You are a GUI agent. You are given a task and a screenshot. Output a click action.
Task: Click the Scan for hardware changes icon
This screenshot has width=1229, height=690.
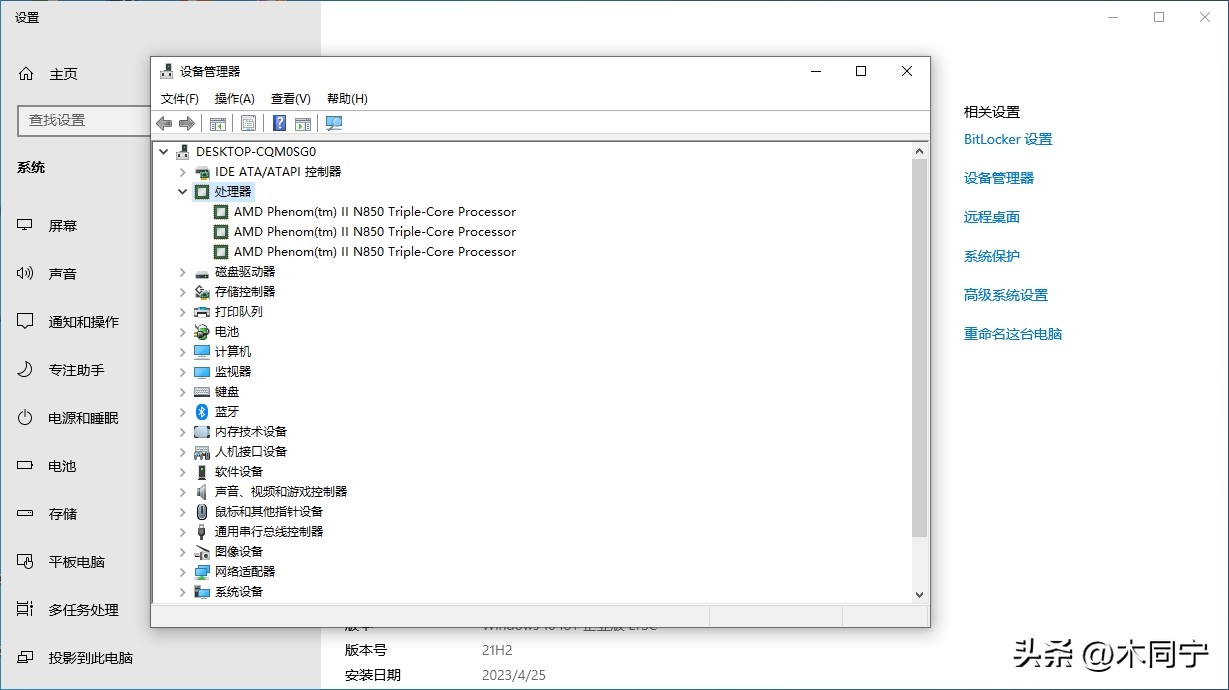(333, 122)
